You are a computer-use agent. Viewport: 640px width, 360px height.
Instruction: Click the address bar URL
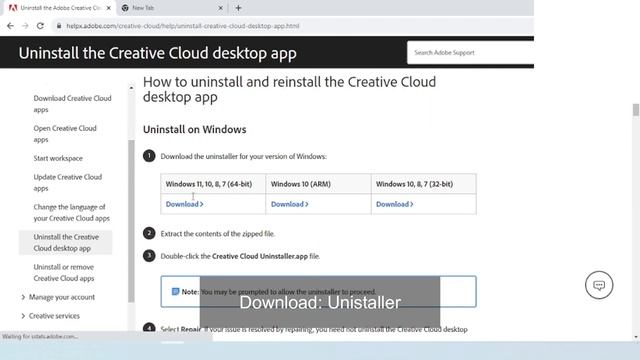click(x=183, y=26)
